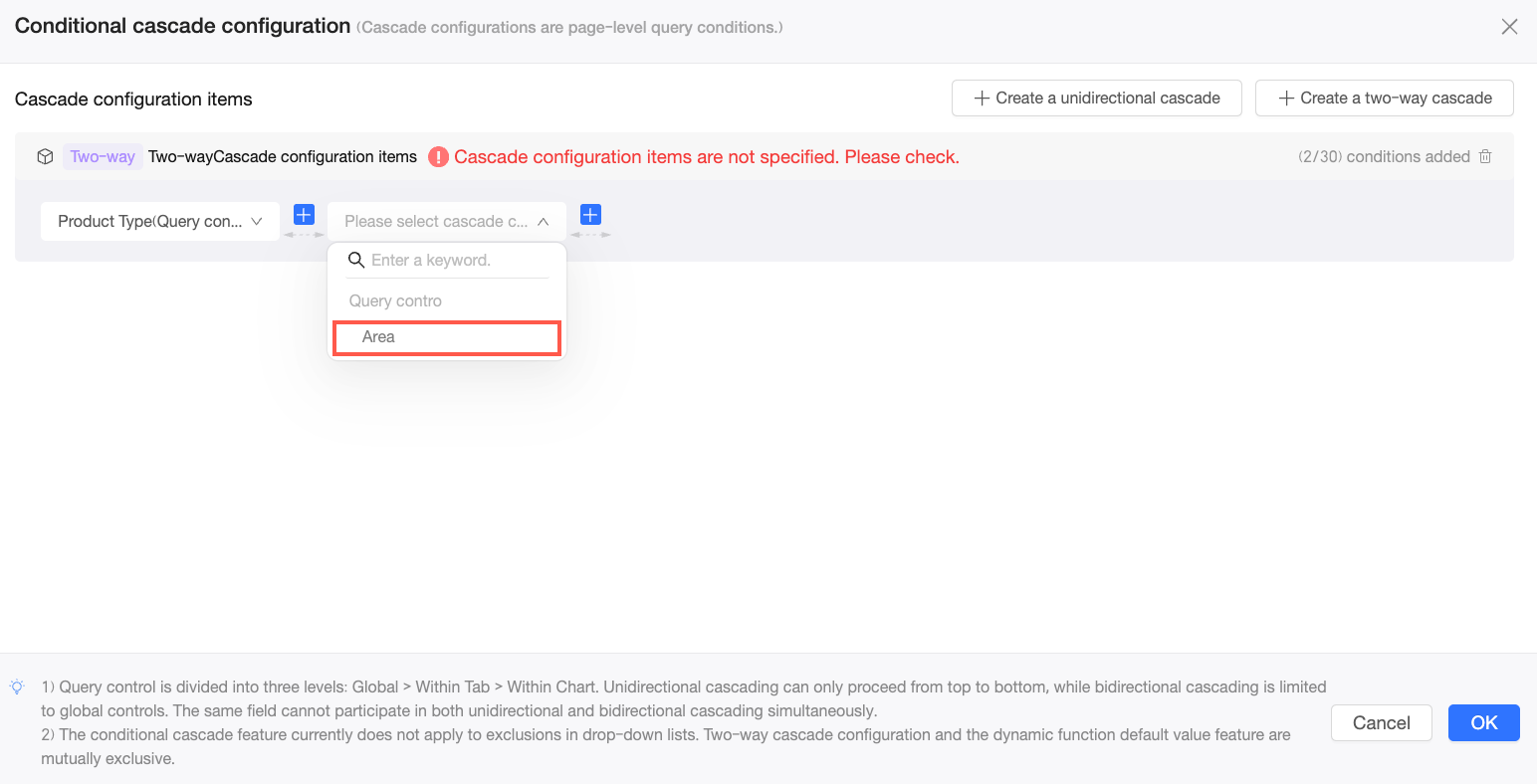Click the lightbulb tip icon
Image resolution: width=1537 pixels, height=784 pixels.
(x=17, y=686)
